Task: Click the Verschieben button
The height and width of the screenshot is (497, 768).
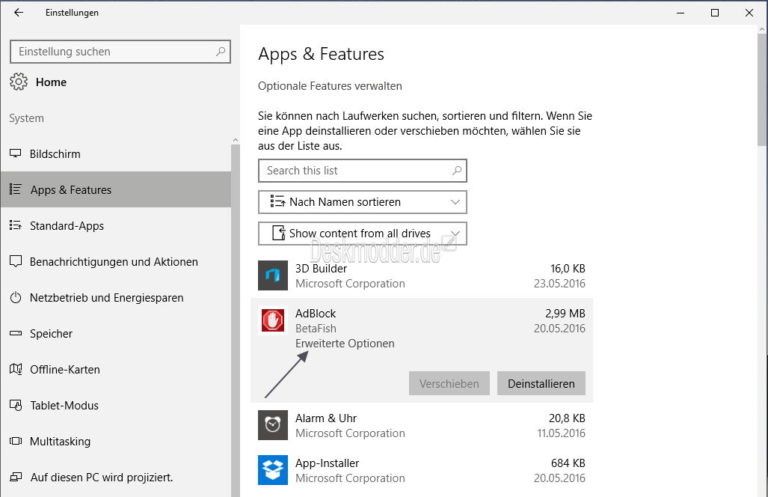Action: tap(449, 383)
